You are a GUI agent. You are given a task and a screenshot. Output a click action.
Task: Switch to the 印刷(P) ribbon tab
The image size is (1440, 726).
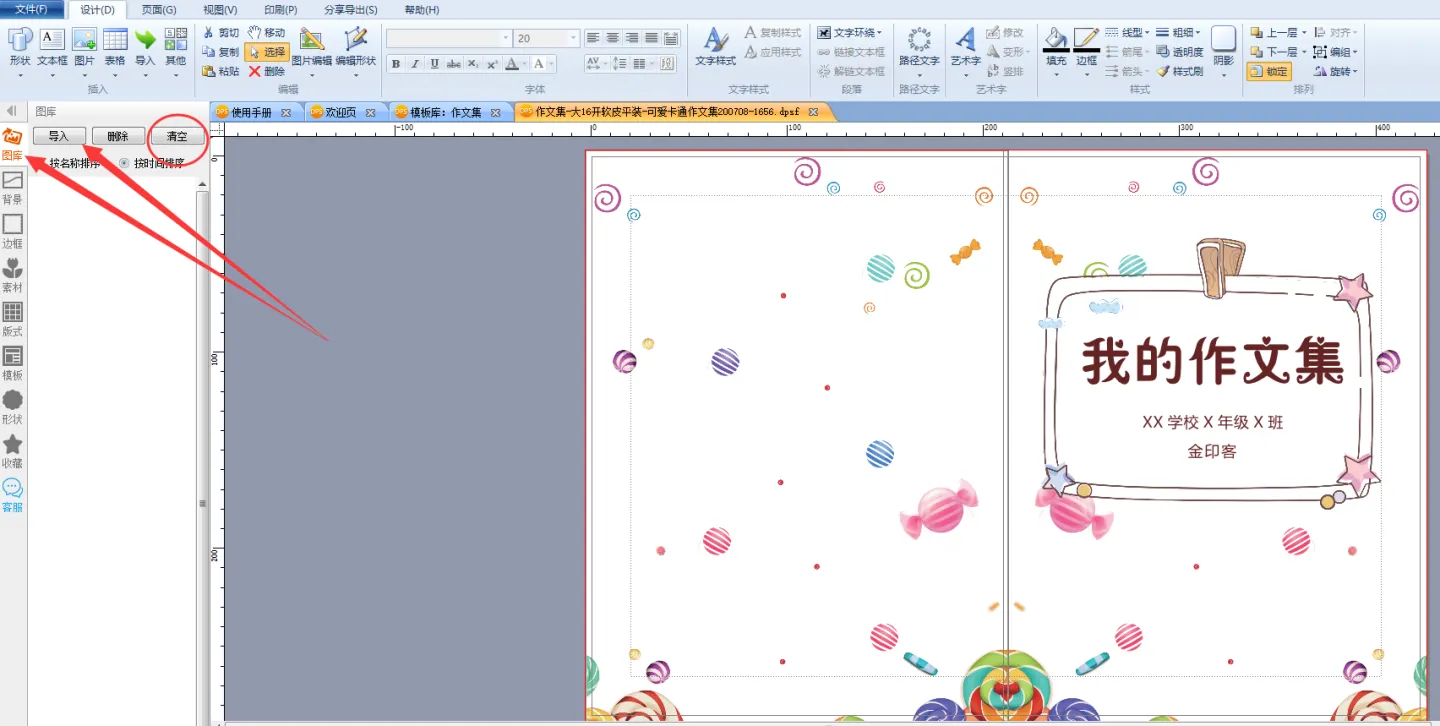tap(281, 10)
